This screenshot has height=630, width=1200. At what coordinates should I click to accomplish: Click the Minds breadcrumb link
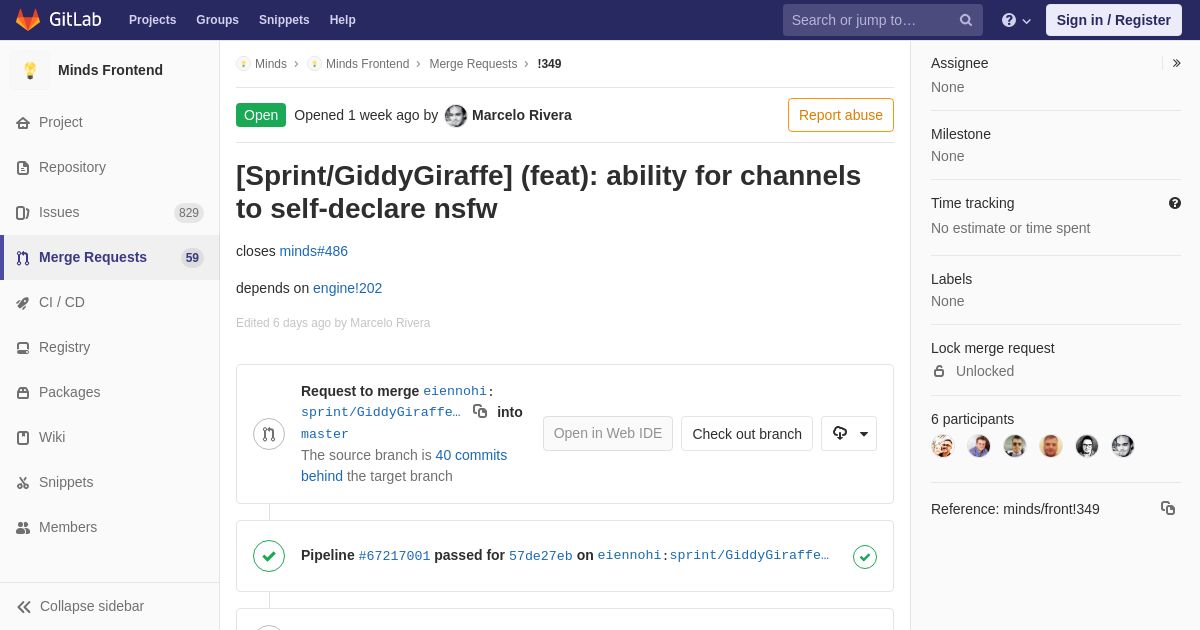270,64
